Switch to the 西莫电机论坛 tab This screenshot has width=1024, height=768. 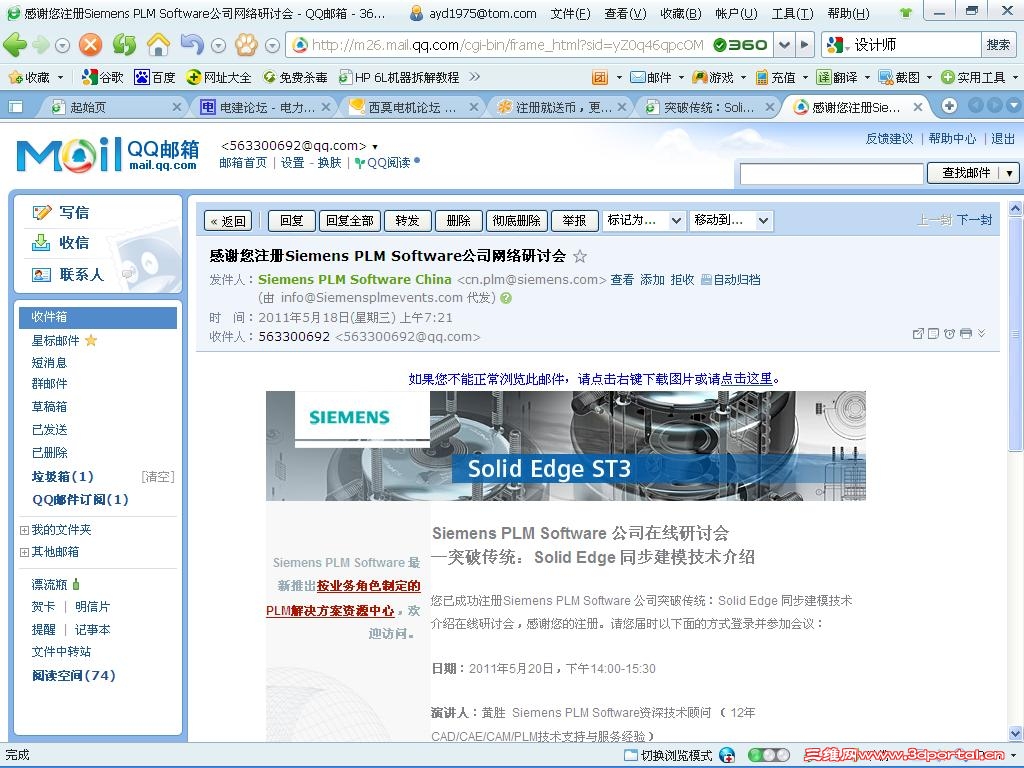coord(413,107)
